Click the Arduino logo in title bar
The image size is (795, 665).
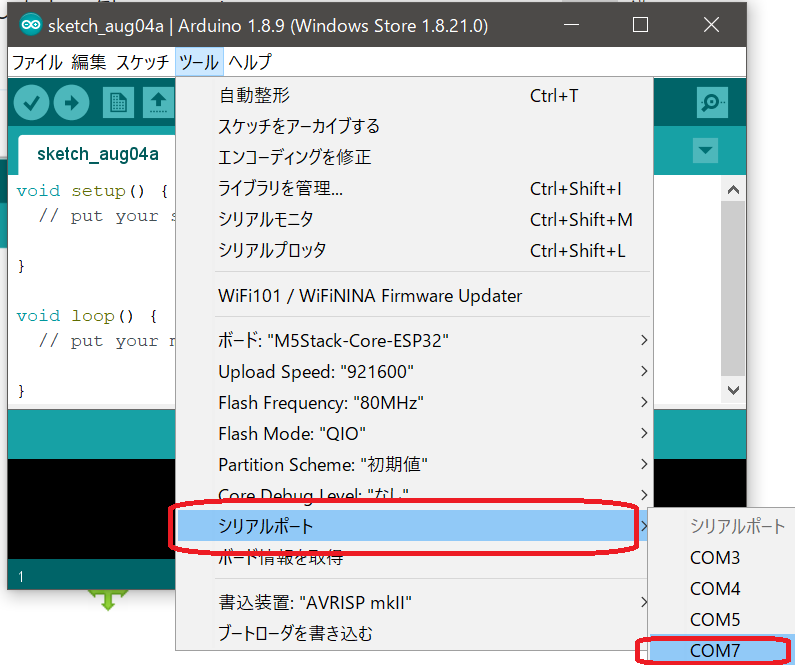pos(31,25)
